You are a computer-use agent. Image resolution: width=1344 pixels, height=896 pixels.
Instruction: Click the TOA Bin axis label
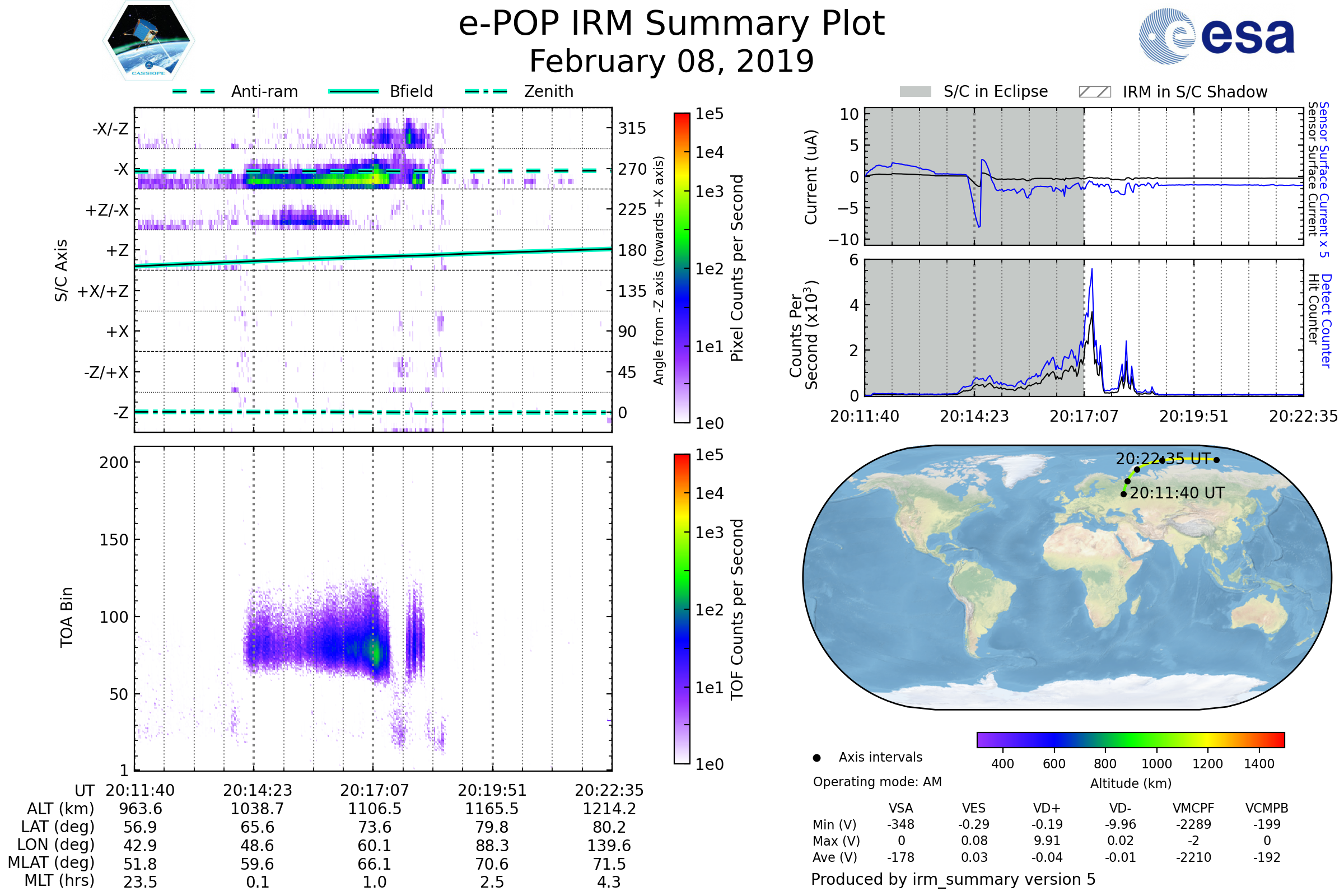tap(67, 617)
